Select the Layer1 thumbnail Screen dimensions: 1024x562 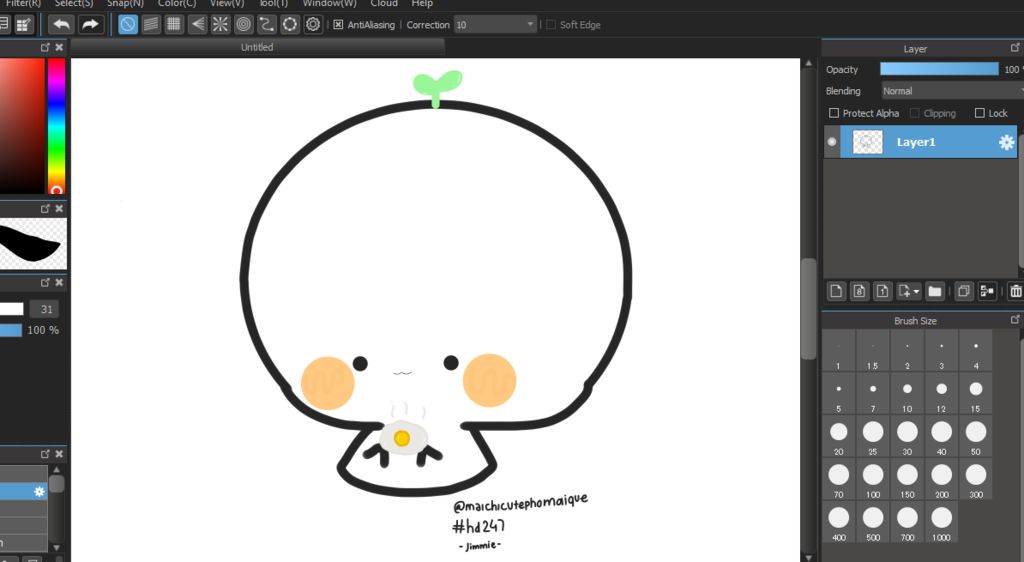[868, 142]
